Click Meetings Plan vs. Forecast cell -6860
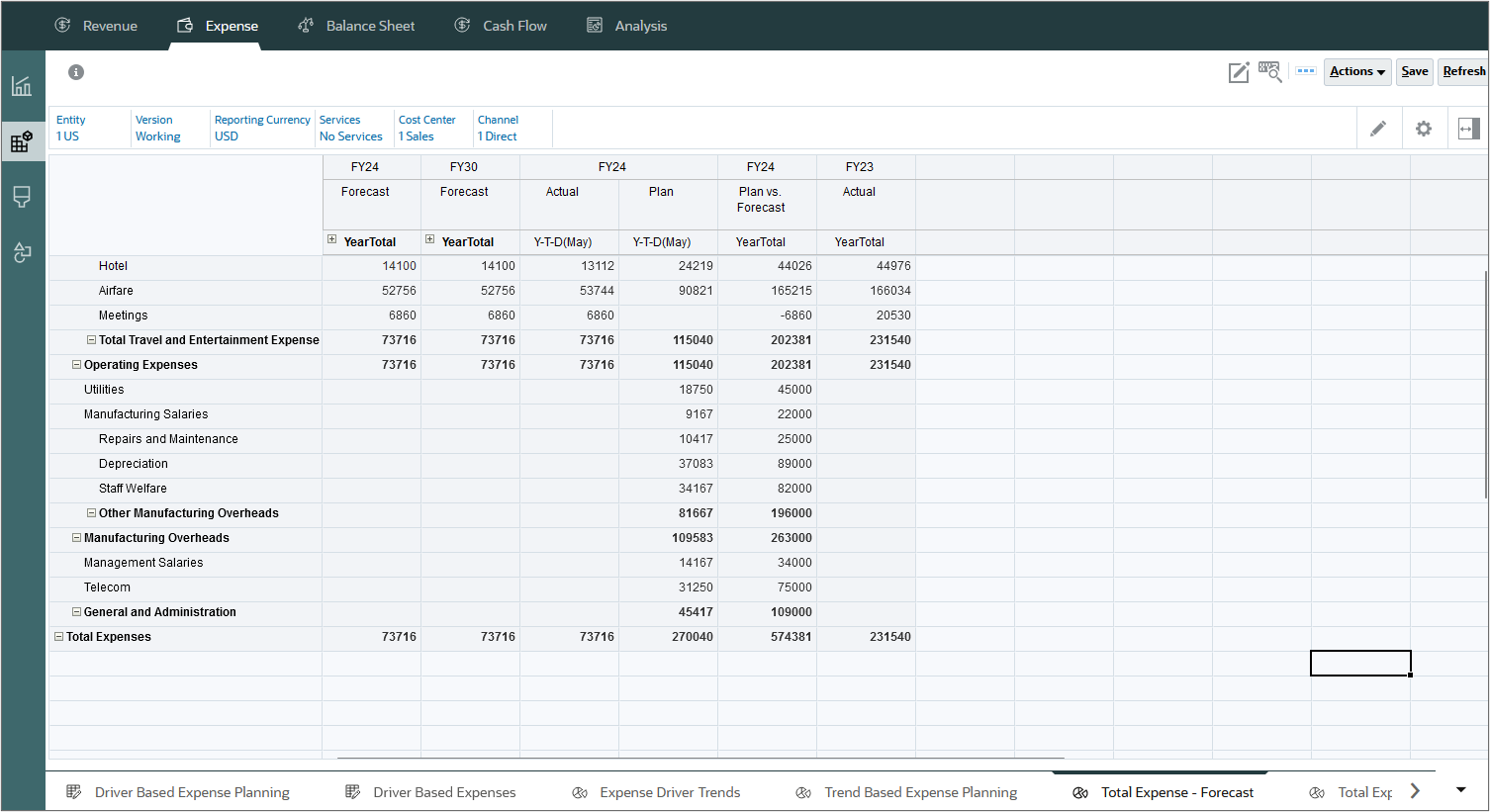 click(768, 316)
